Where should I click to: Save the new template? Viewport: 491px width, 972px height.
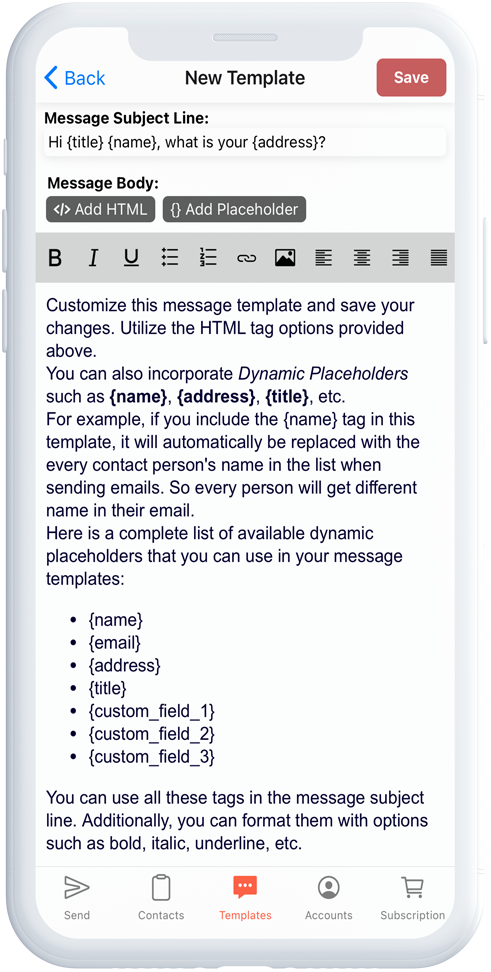tap(411, 77)
